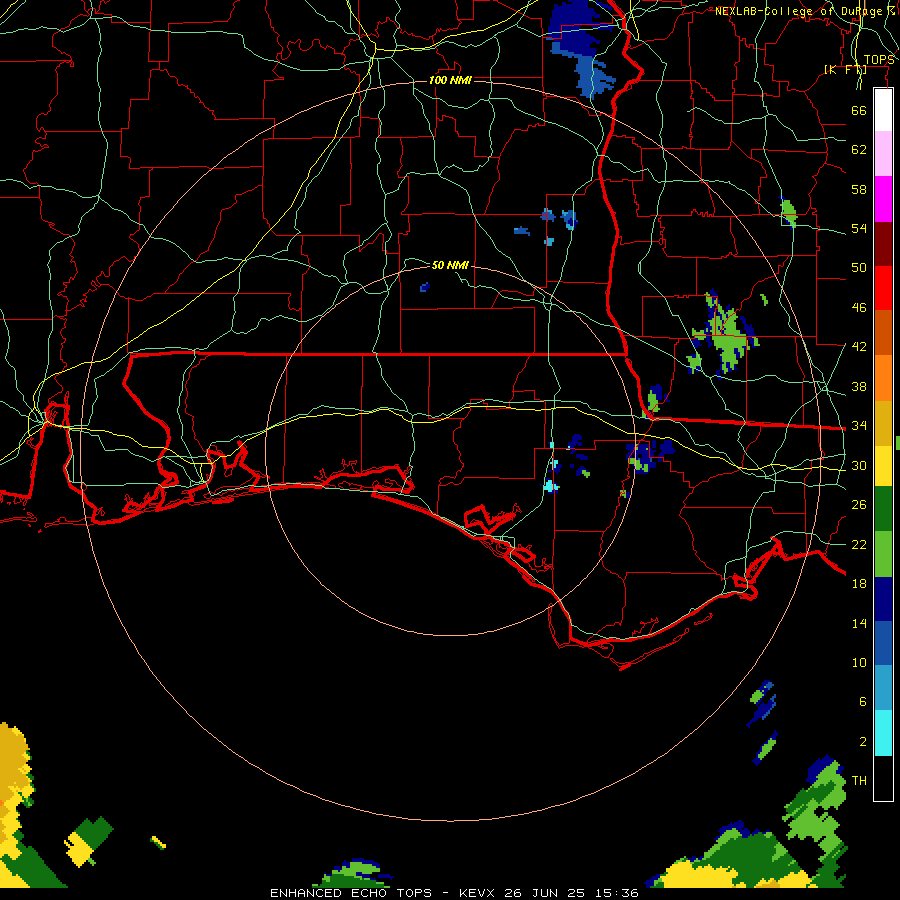900x900 pixels.
Task: Click the light pink swatch between 58 and 62
Action: click(883, 154)
